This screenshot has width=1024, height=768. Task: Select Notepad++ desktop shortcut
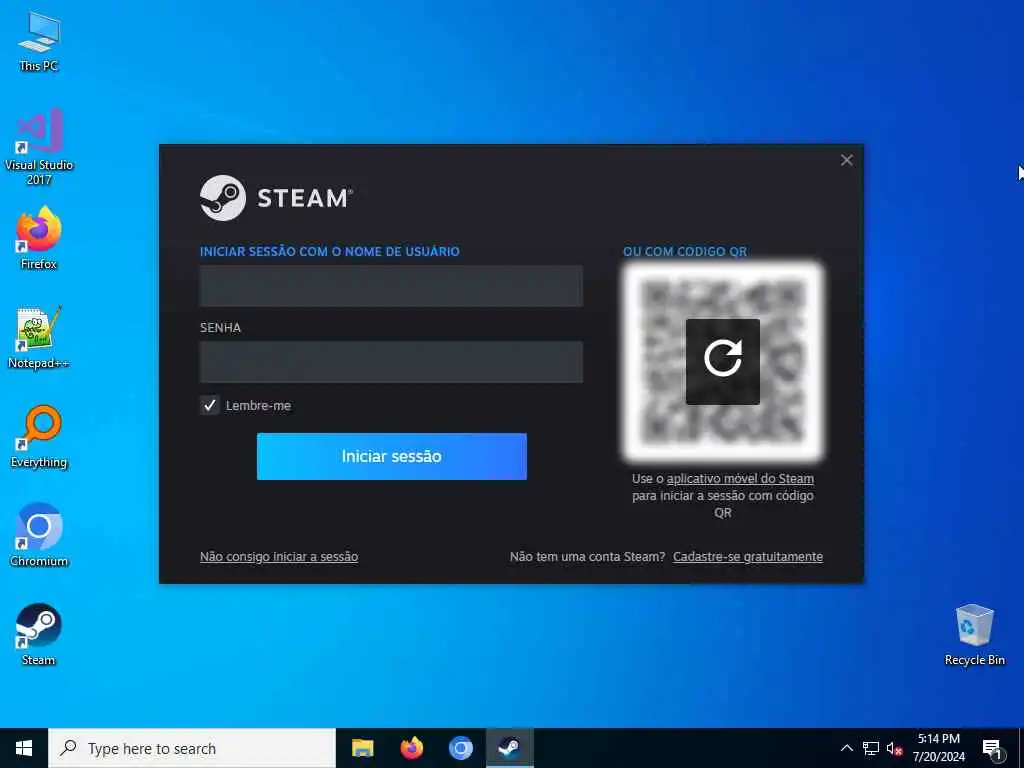39,338
